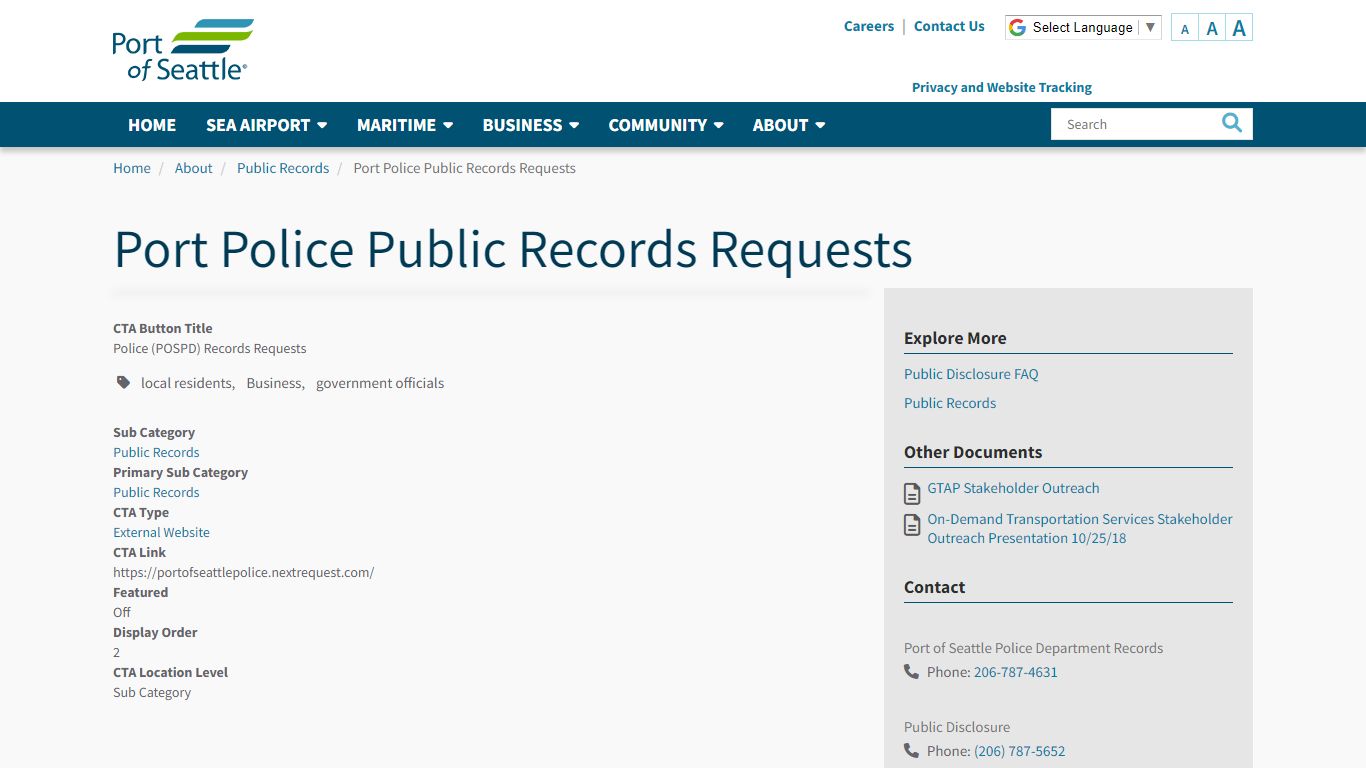
Task: Click Public Records under Primary Sub Category
Action: coord(156,492)
